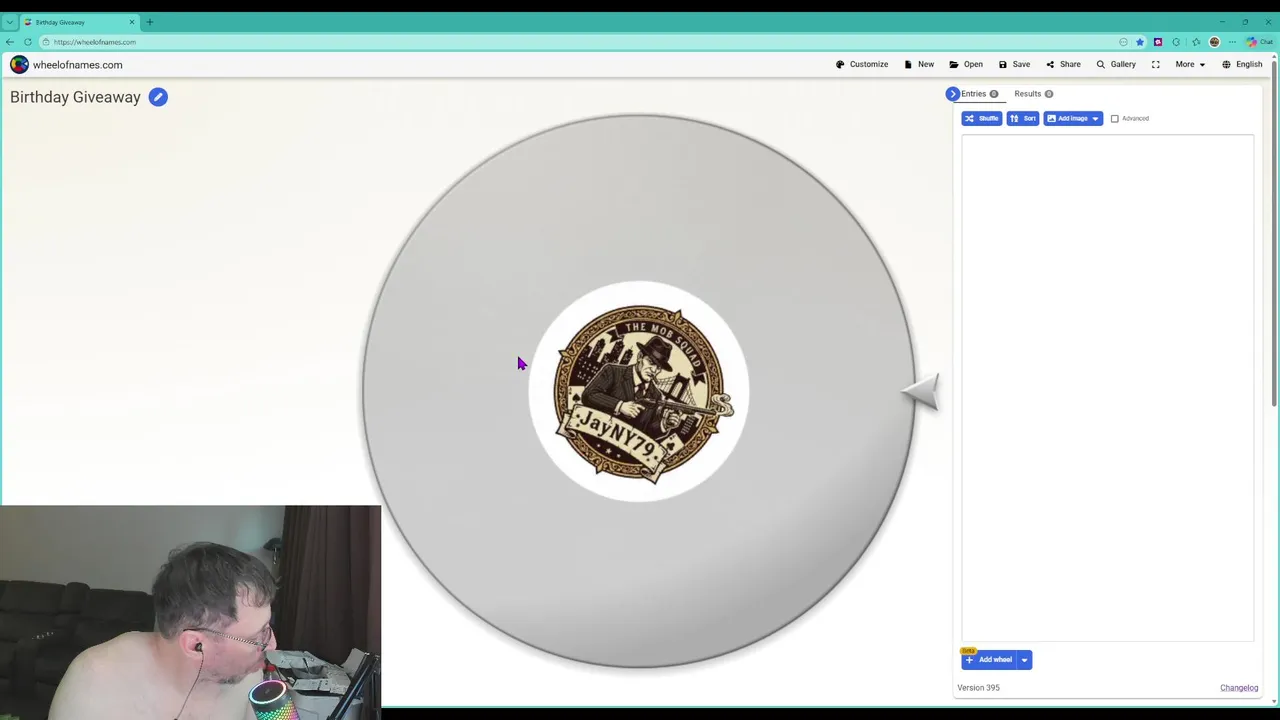Image resolution: width=1280 pixels, height=720 pixels.
Task: Open the tab list dropdown in browser
Action: pos(9,22)
